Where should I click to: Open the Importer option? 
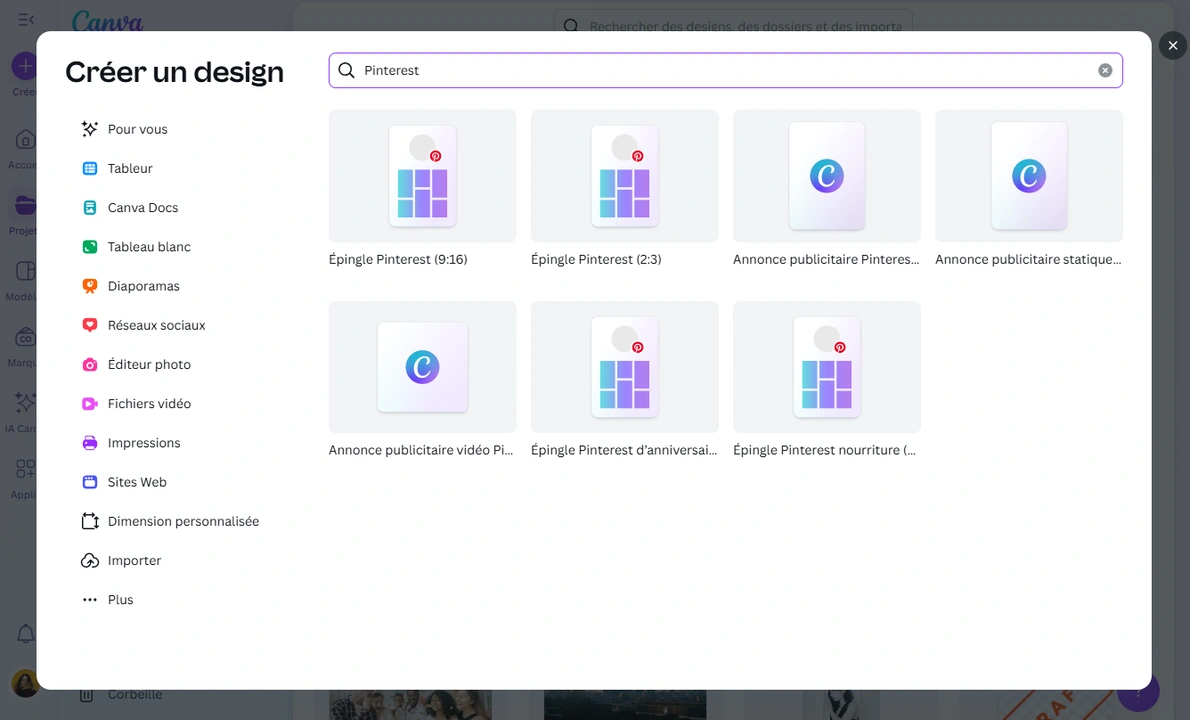(x=134, y=560)
